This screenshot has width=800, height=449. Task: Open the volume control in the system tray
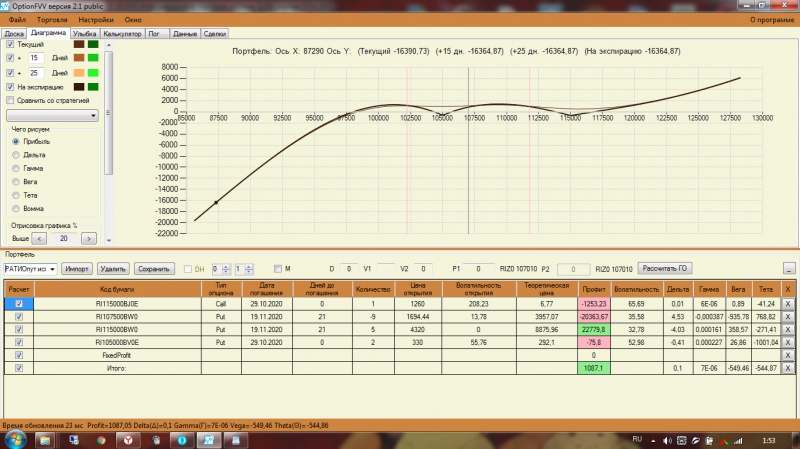(x=667, y=440)
